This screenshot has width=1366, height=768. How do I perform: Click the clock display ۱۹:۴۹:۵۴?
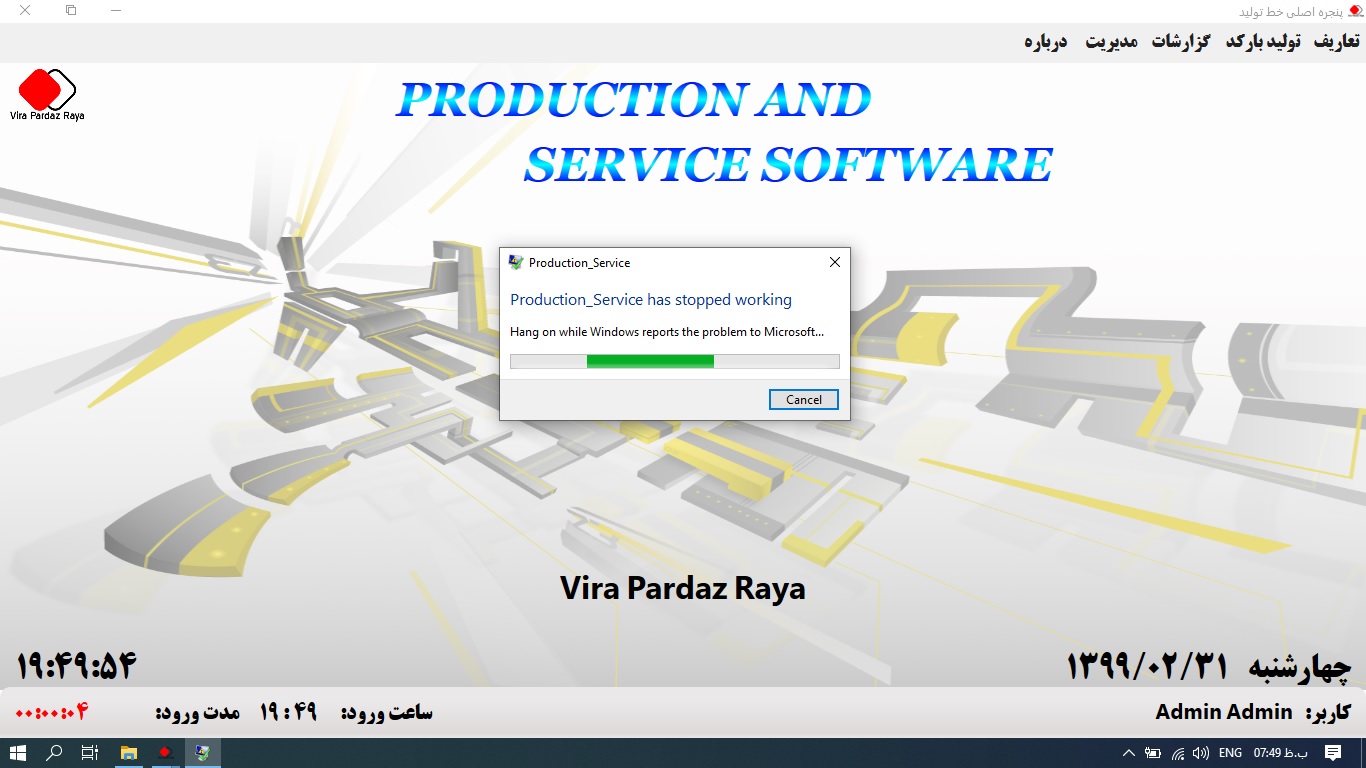tap(77, 665)
